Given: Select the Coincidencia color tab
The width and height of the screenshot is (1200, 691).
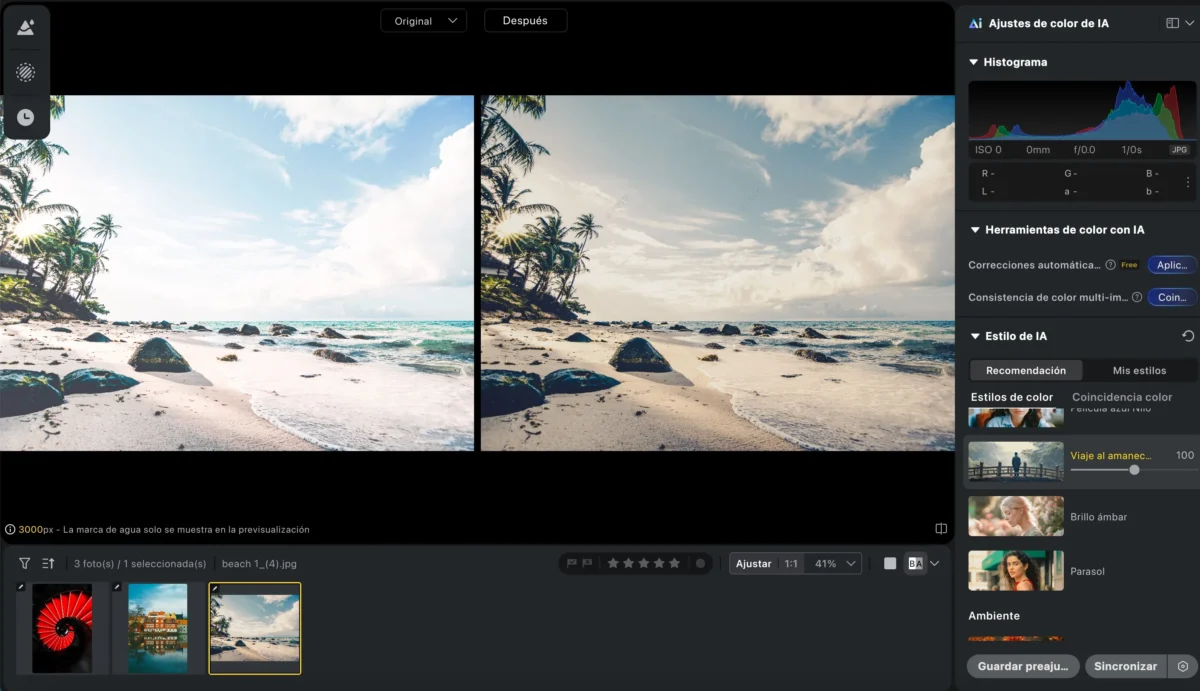Looking at the screenshot, I should coord(1122,397).
